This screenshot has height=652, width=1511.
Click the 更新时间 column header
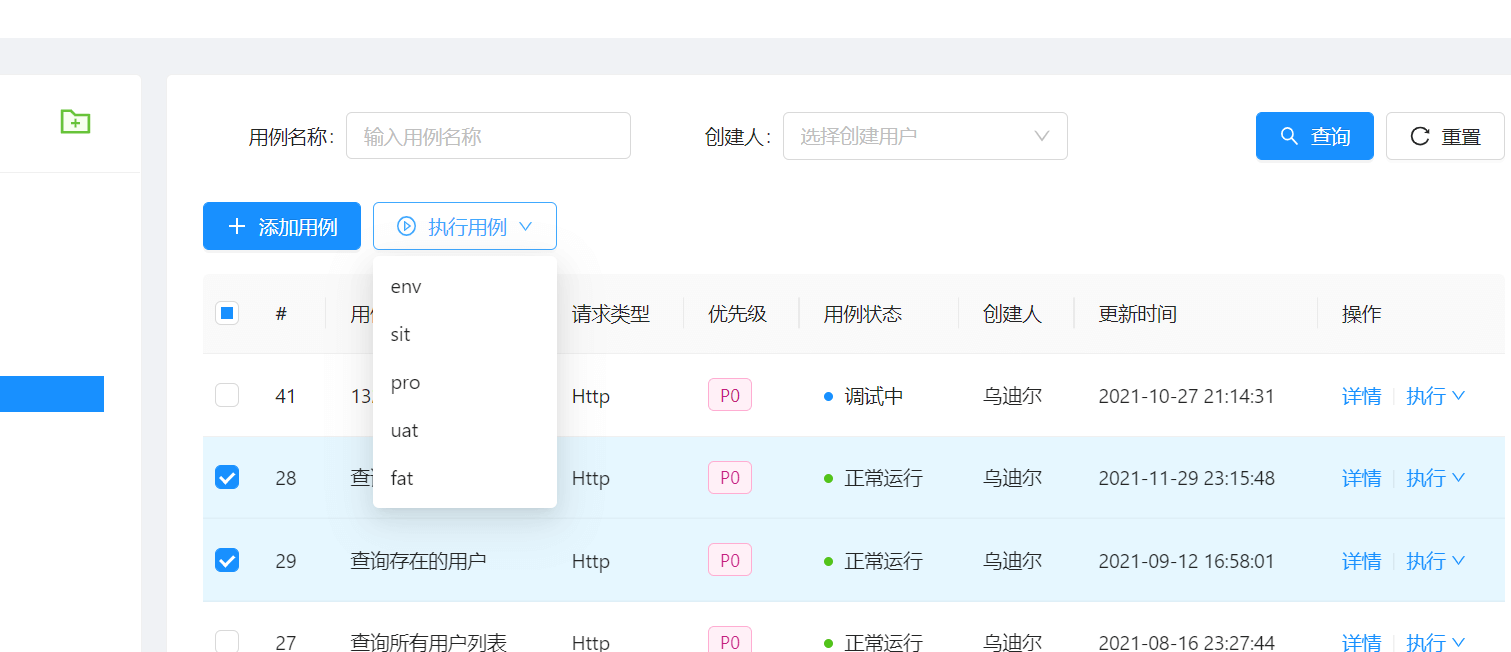(1138, 314)
